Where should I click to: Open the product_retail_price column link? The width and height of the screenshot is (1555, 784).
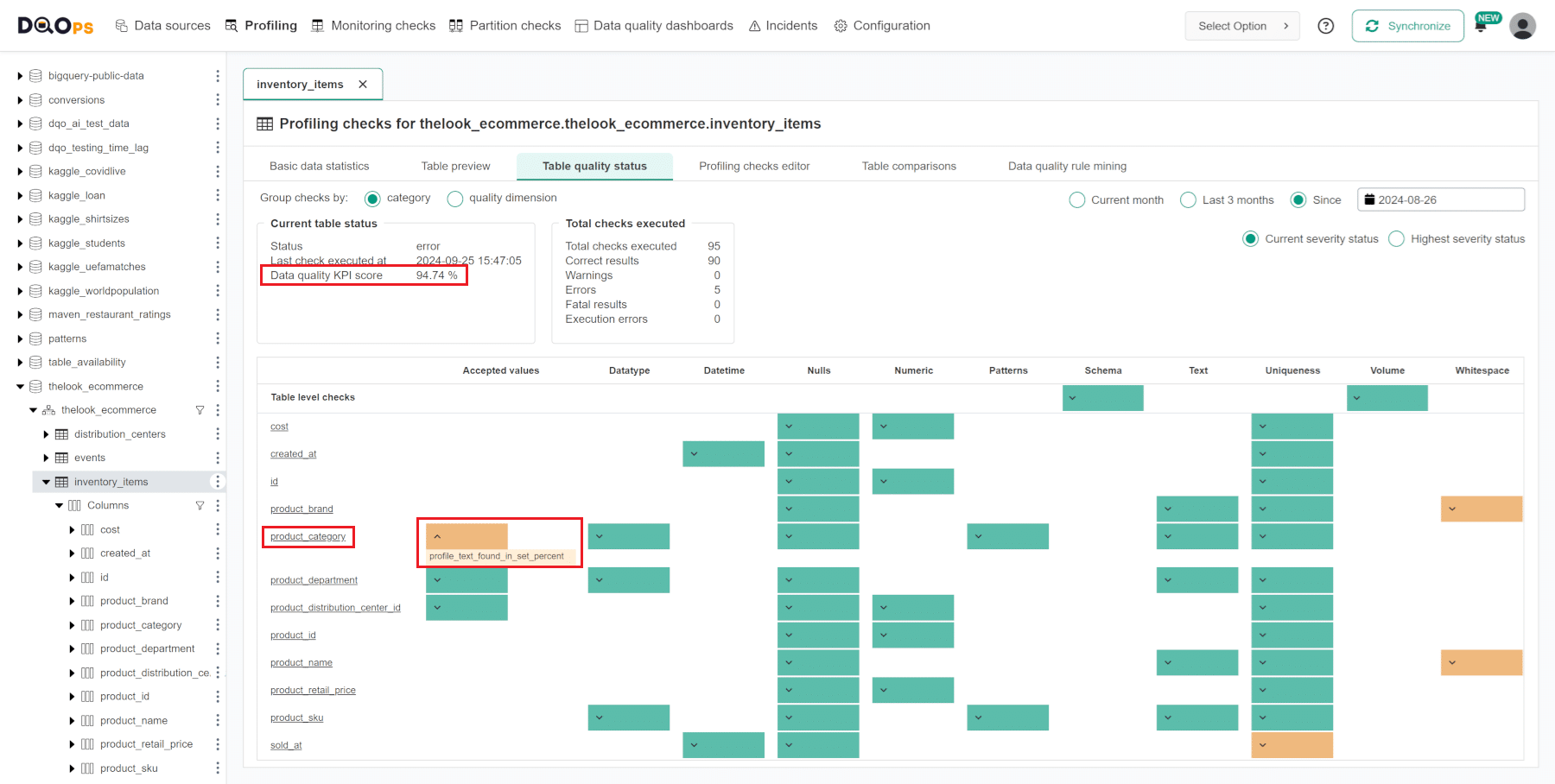313,690
